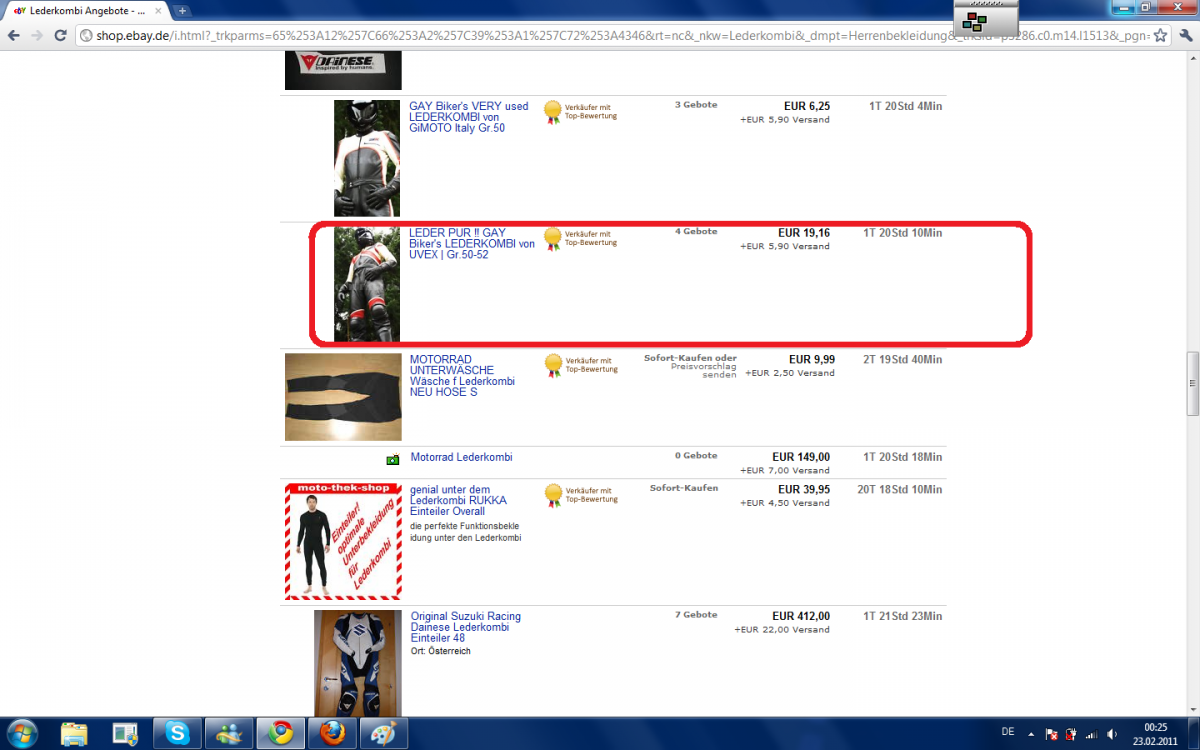Click the price EUR 9,99
This screenshot has width=1200, height=750.
[812, 360]
